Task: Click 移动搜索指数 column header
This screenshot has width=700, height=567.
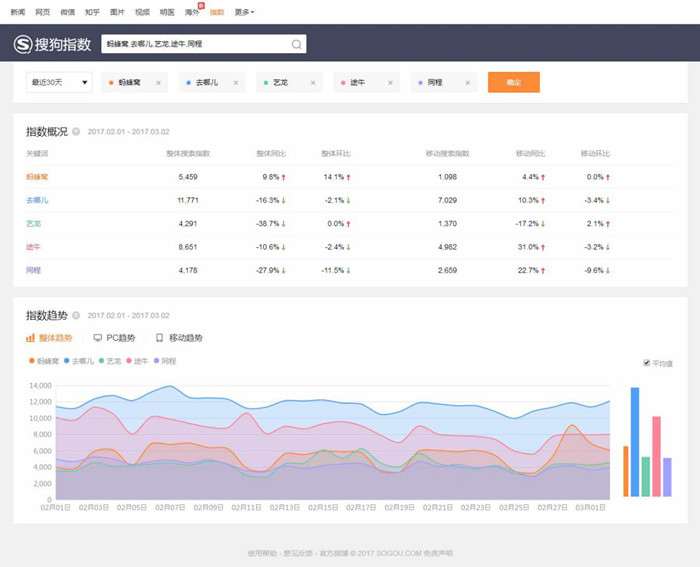Action: [x=447, y=154]
